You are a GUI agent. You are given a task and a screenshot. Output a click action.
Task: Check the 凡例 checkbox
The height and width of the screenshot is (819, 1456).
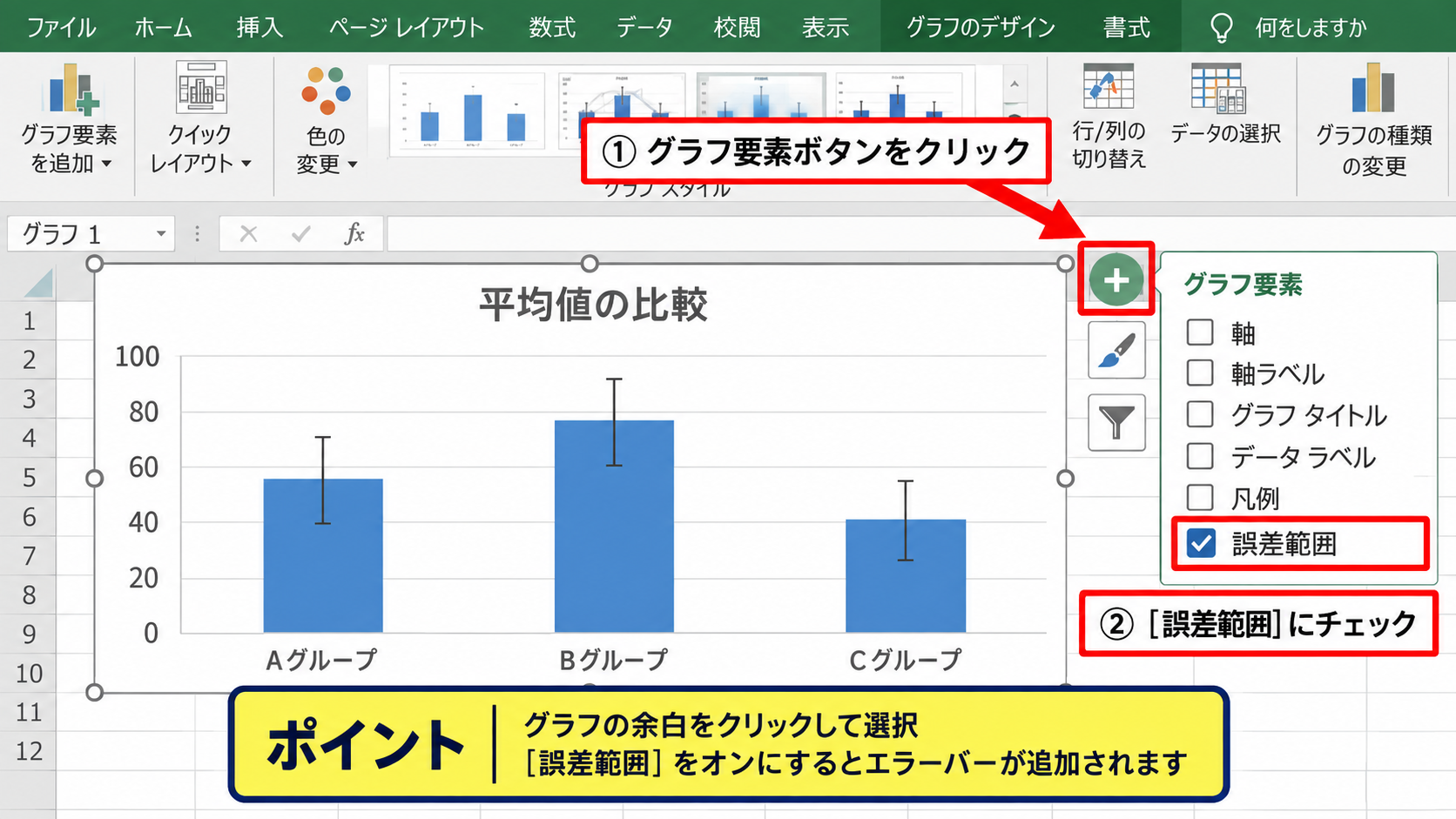1200,498
